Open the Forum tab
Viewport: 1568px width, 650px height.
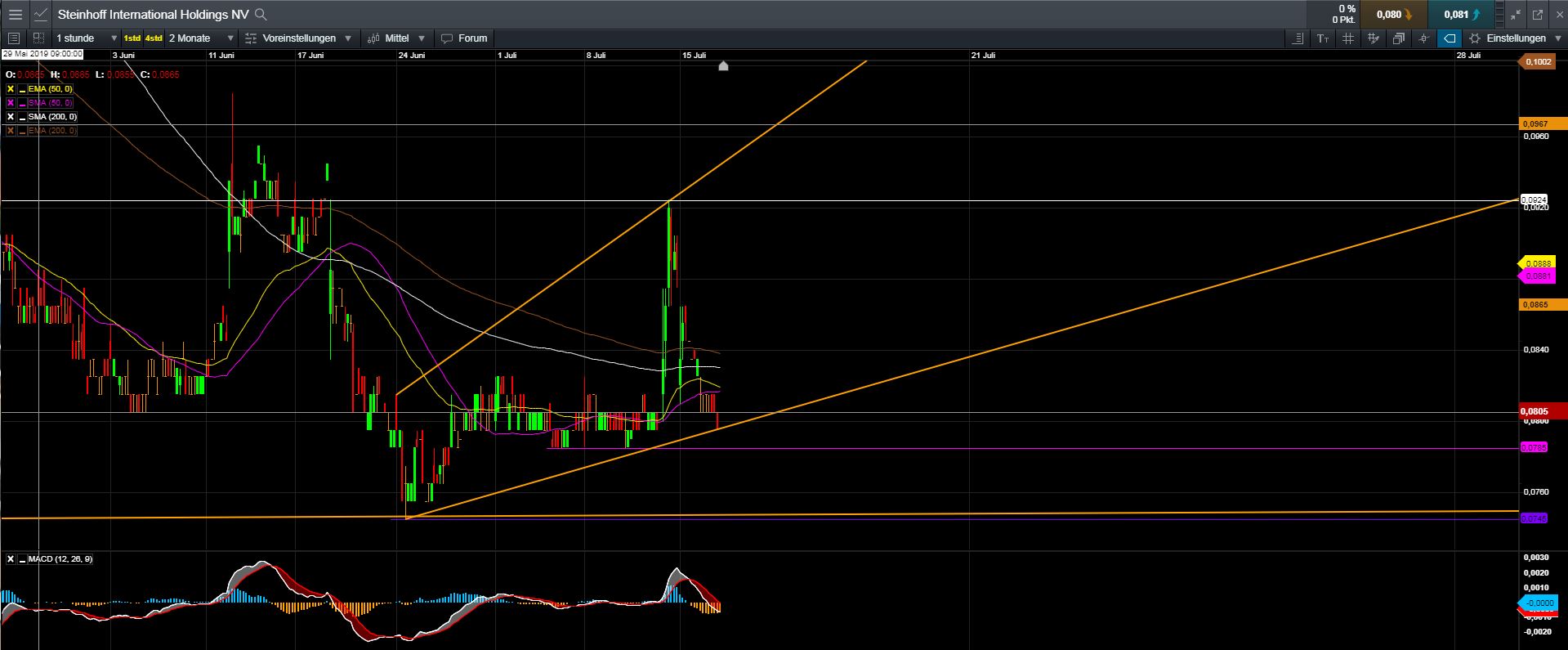pyautogui.click(x=464, y=38)
